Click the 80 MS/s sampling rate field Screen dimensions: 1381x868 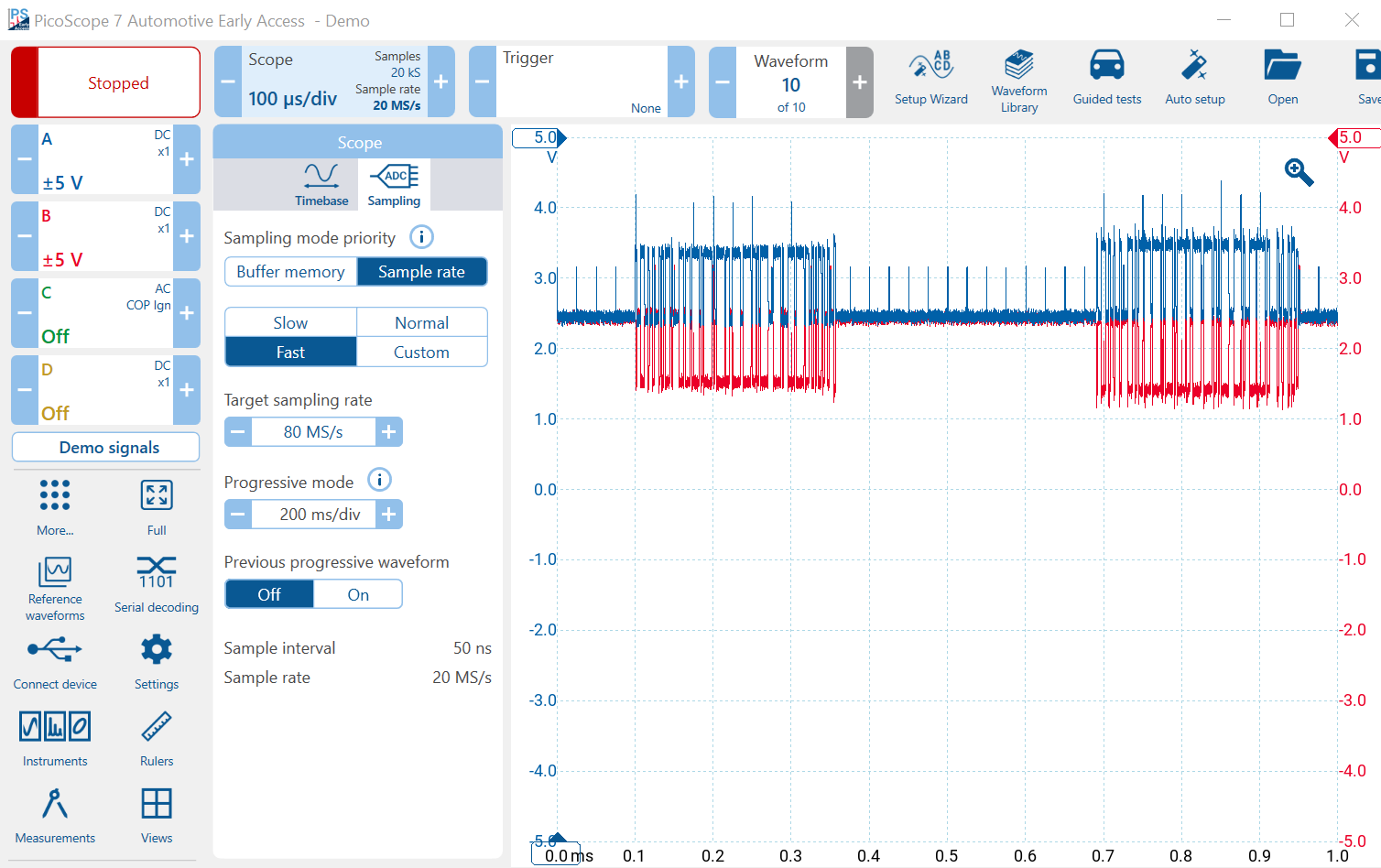click(313, 431)
